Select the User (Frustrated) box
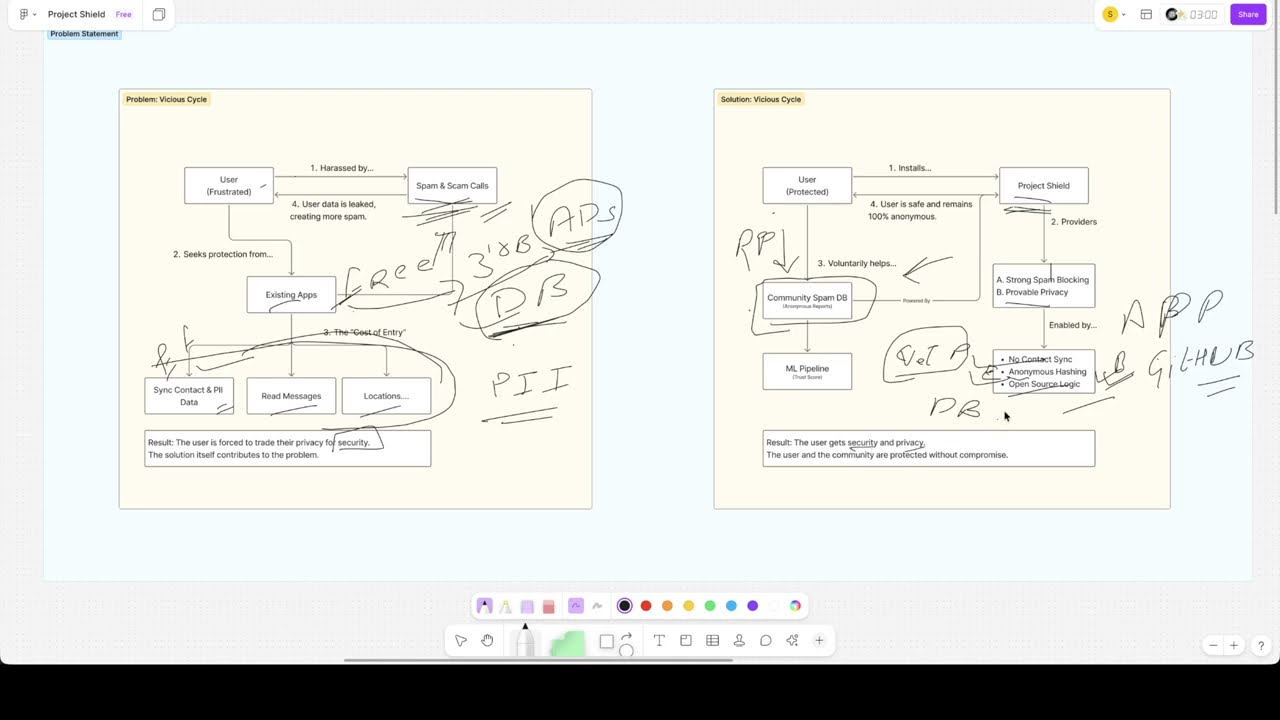The image size is (1280, 720). click(229, 186)
